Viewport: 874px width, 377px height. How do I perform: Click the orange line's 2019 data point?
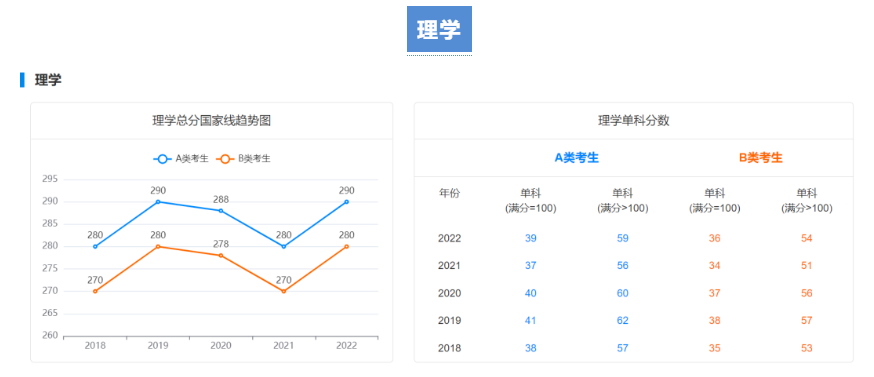[158, 246]
